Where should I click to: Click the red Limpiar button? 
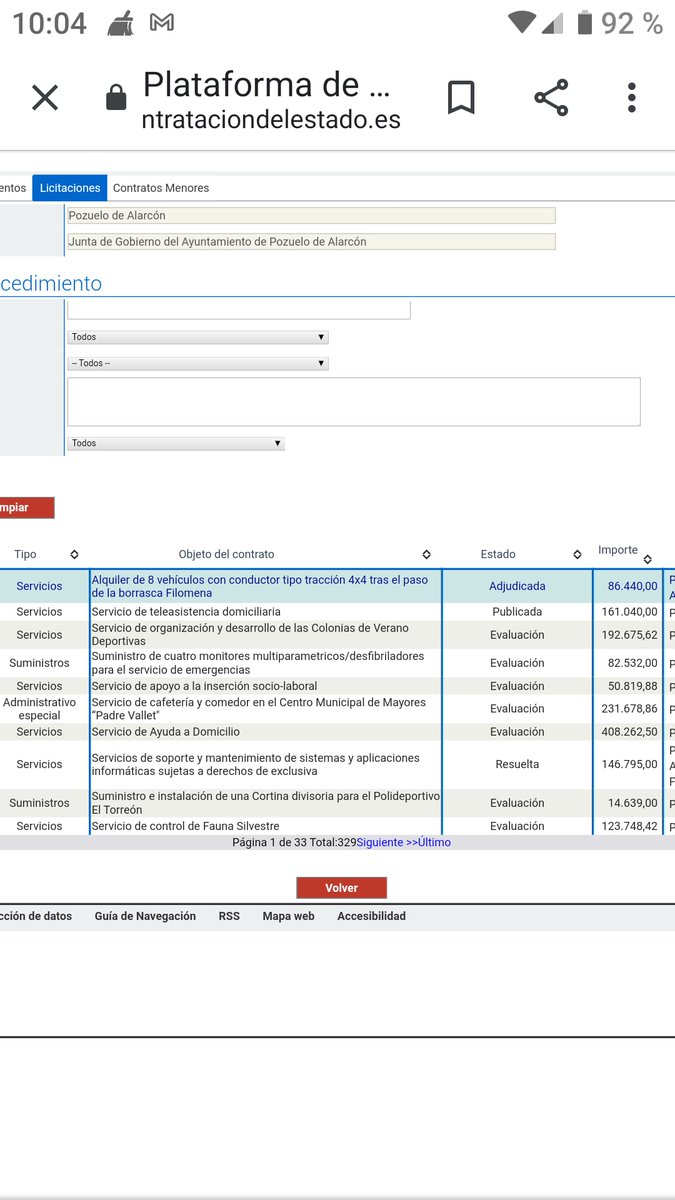pyautogui.click(x=27, y=507)
